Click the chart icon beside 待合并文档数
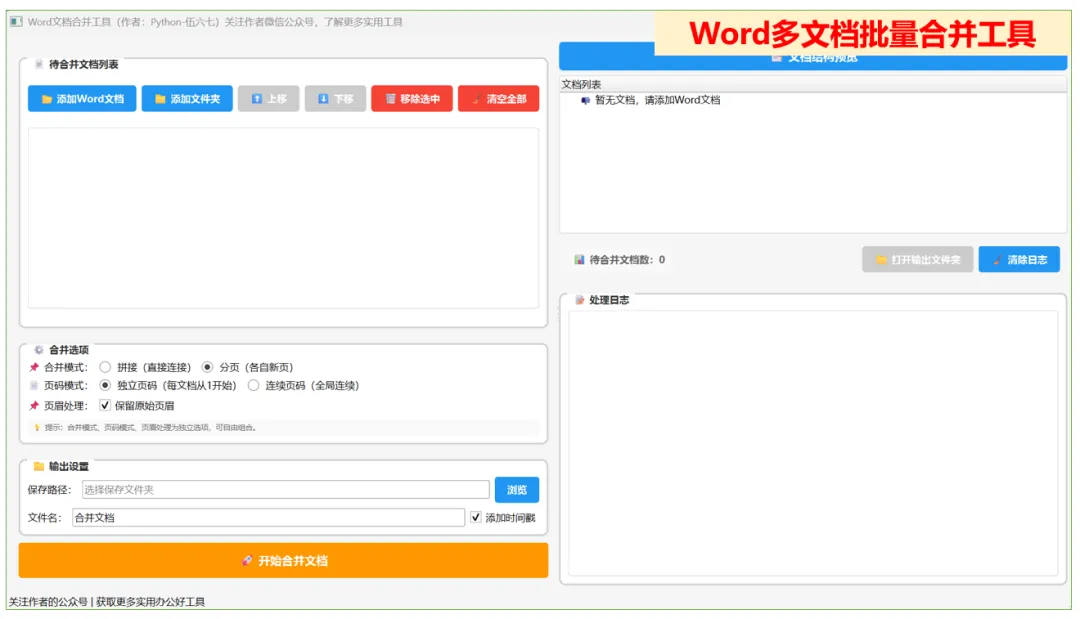The height and width of the screenshot is (619, 1080). pyautogui.click(x=579, y=260)
